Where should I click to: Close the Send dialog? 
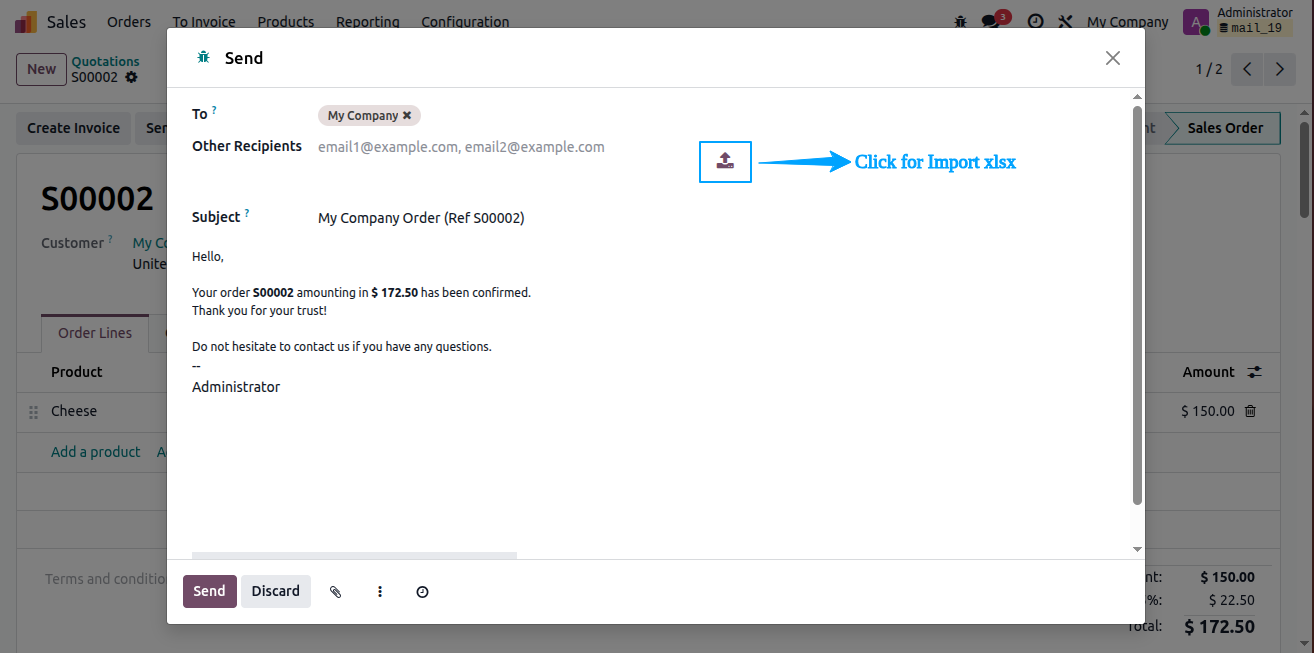click(1112, 58)
